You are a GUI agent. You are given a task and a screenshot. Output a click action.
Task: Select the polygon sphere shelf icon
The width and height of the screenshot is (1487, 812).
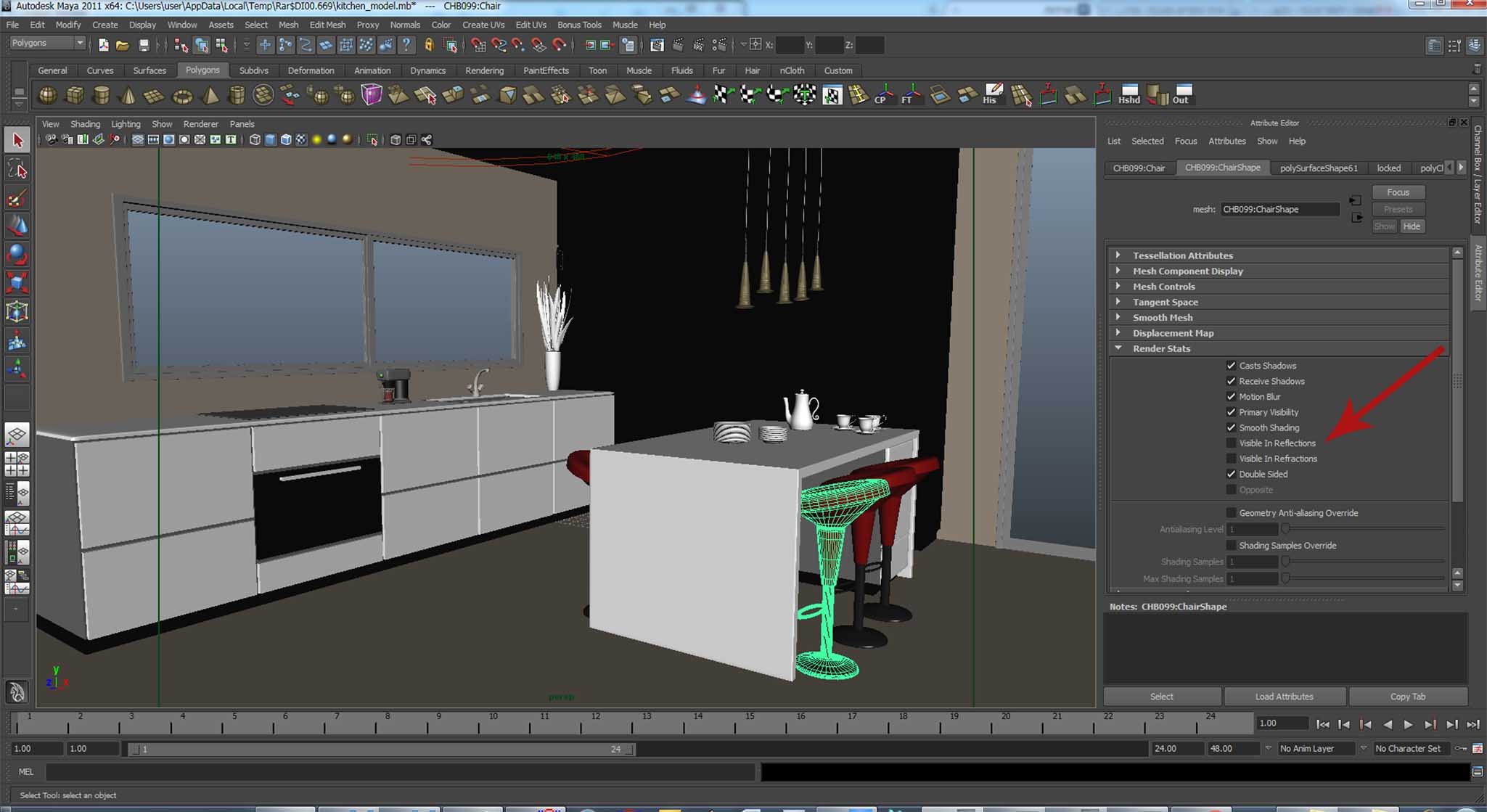coord(48,95)
